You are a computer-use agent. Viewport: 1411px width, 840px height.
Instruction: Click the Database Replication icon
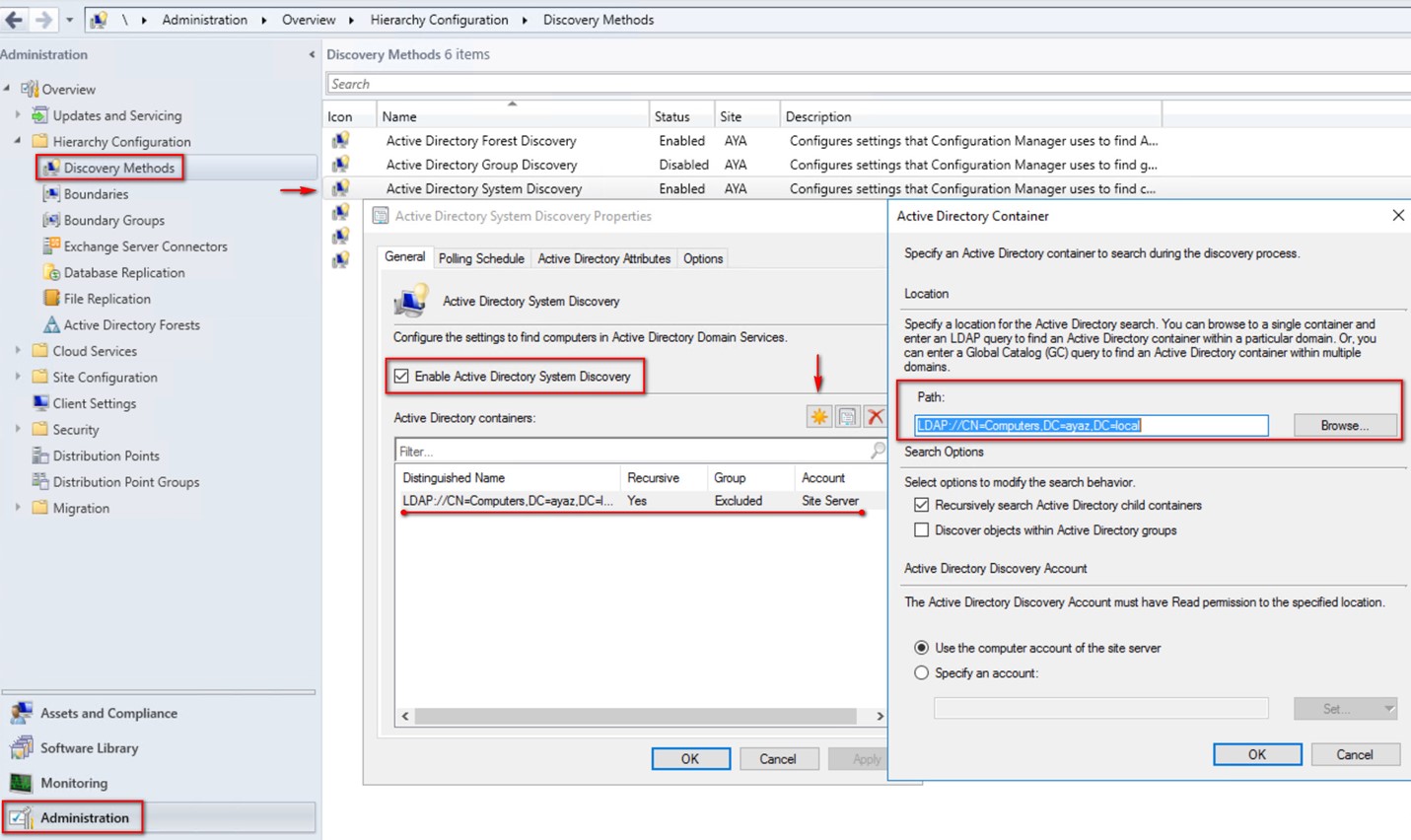point(51,272)
